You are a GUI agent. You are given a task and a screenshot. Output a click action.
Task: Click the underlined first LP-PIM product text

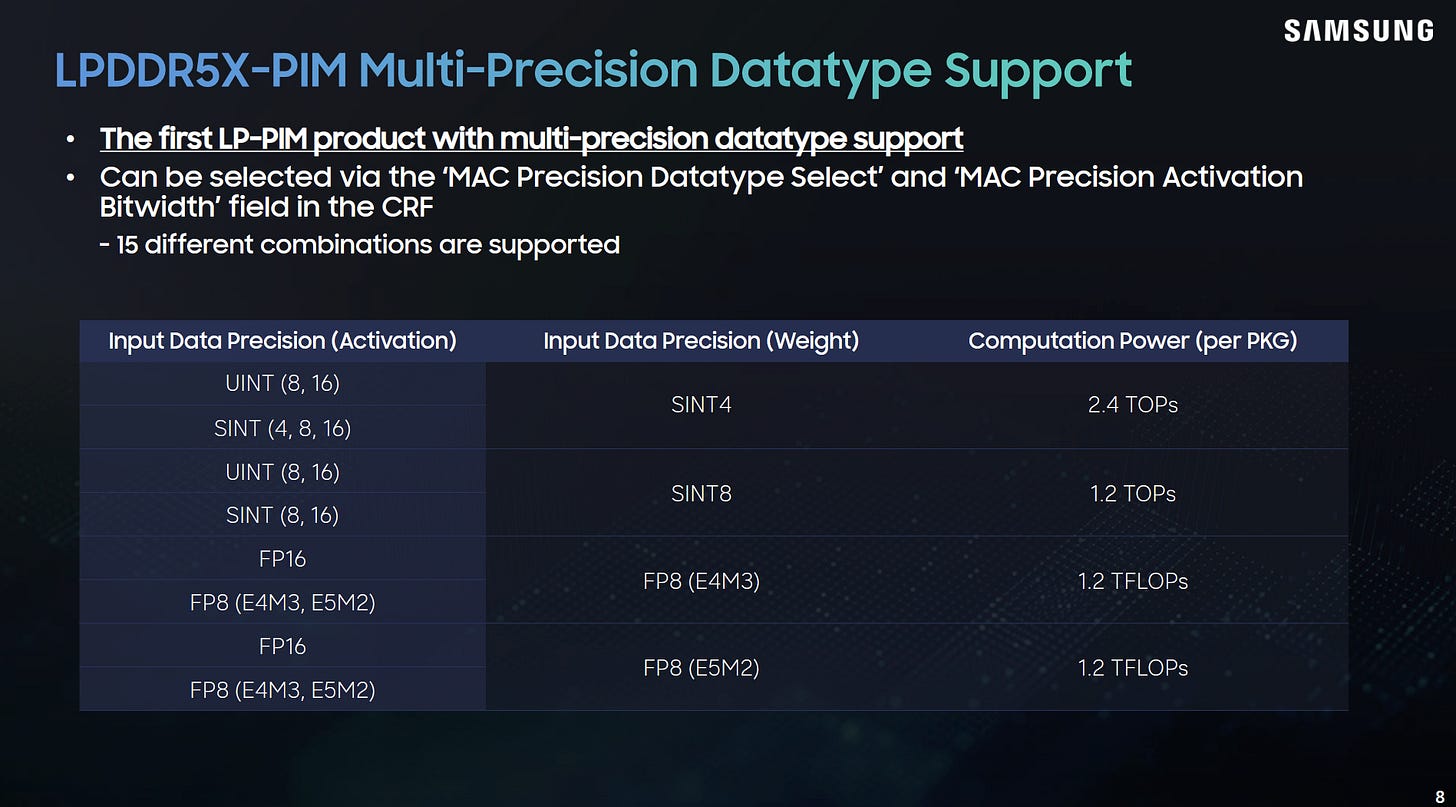[531, 138]
